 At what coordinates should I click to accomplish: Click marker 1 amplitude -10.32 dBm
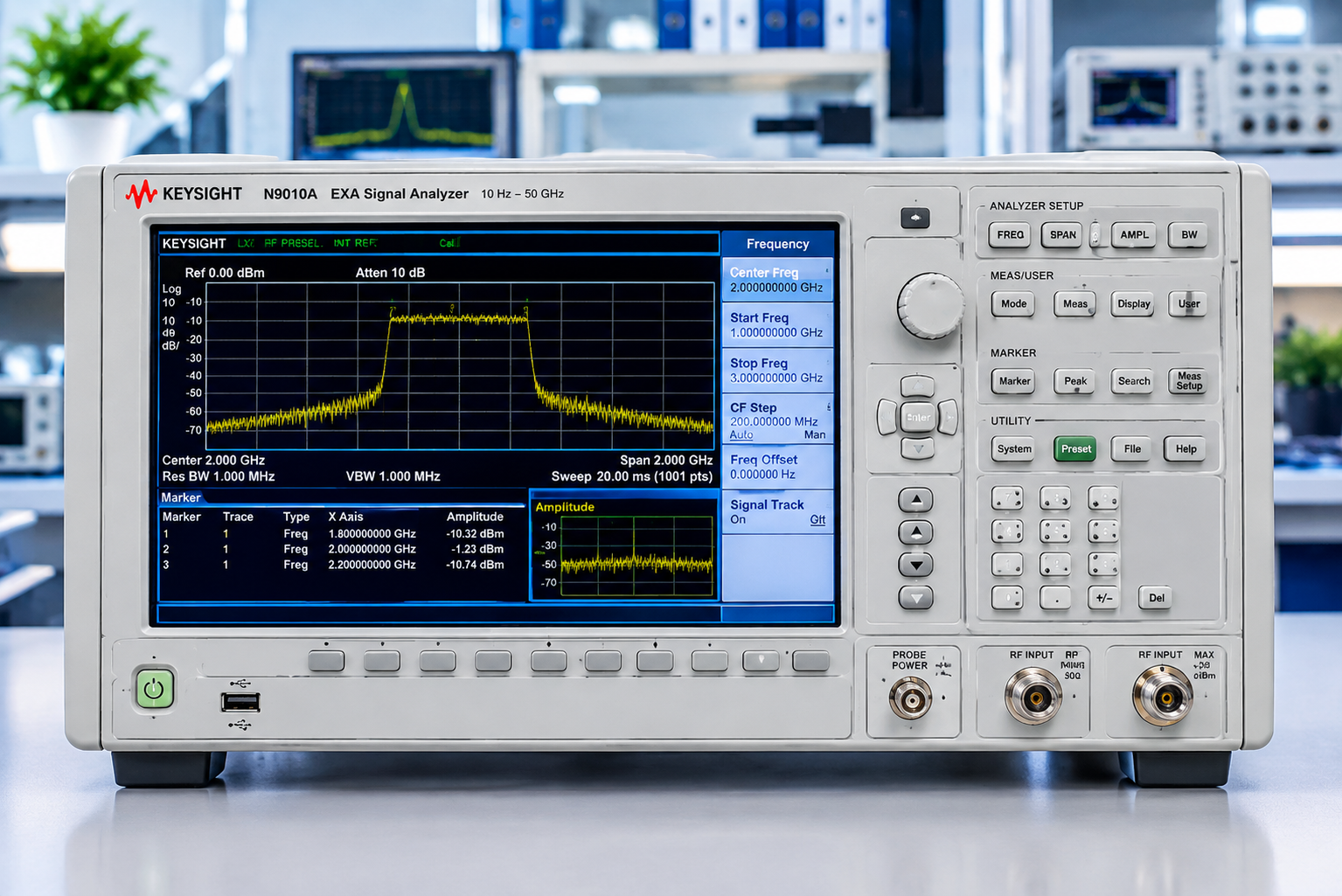click(475, 533)
